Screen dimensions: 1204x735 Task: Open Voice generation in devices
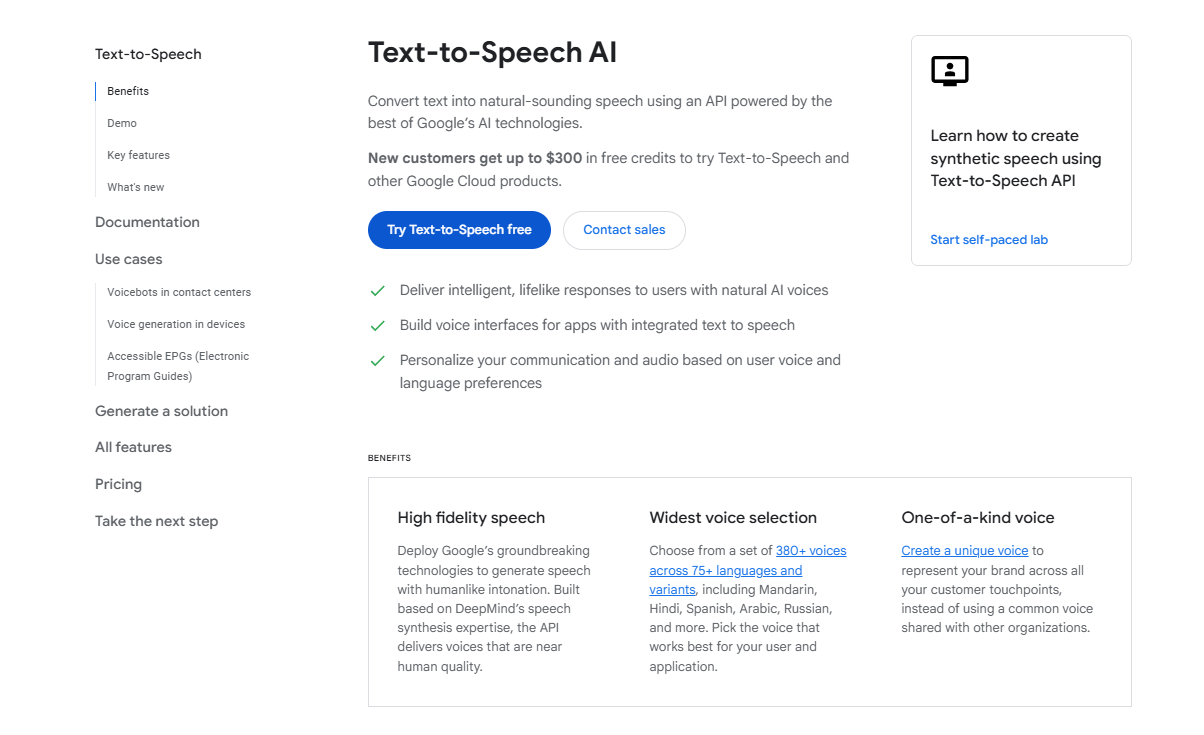(x=176, y=324)
